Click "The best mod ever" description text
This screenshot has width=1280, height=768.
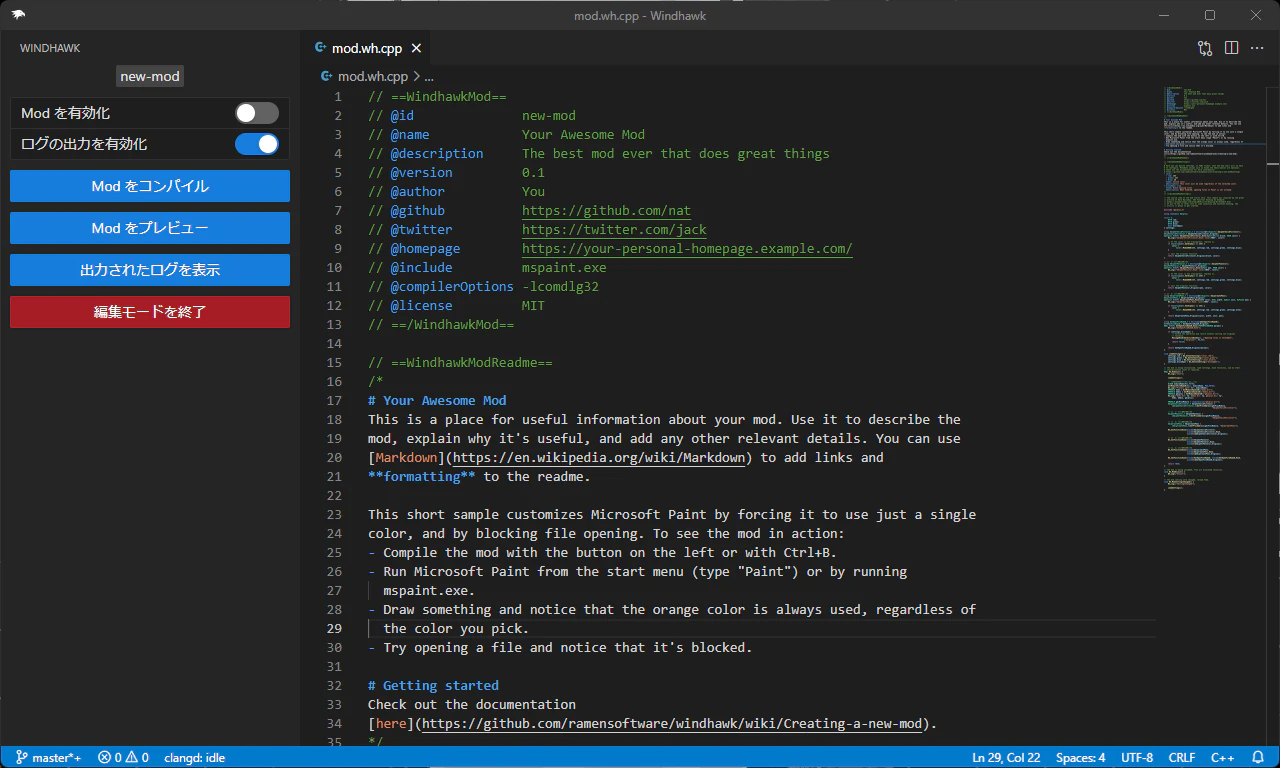coord(587,154)
